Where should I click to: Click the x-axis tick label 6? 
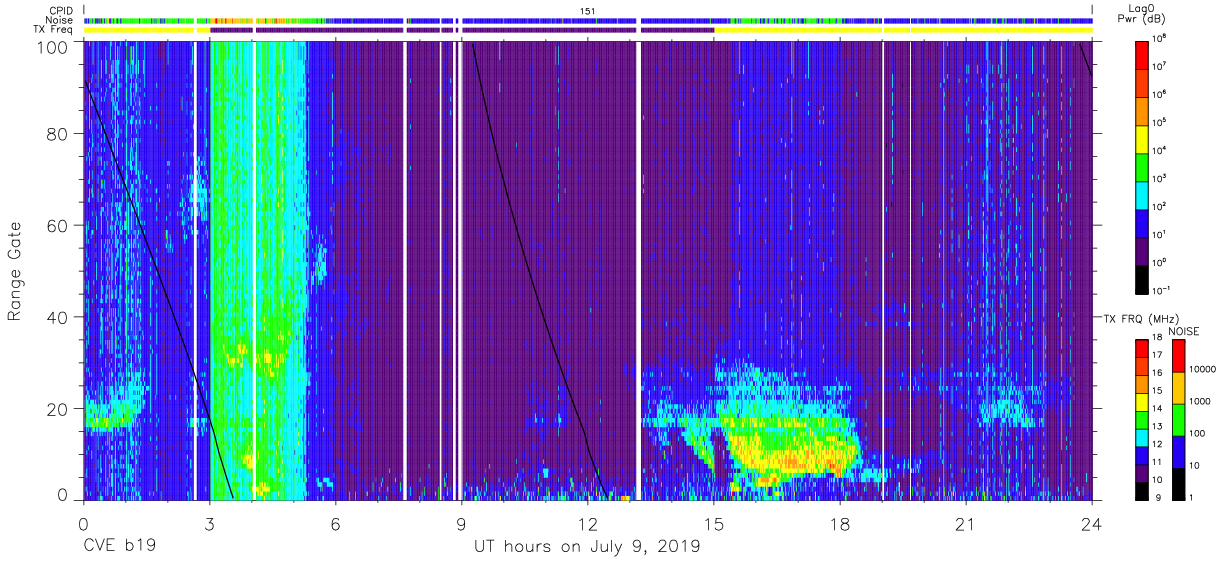click(336, 523)
